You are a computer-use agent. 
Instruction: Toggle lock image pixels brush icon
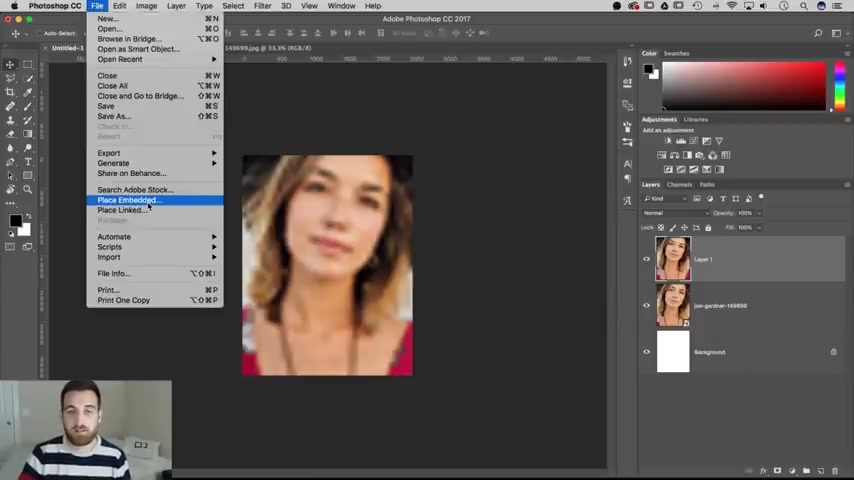point(673,228)
